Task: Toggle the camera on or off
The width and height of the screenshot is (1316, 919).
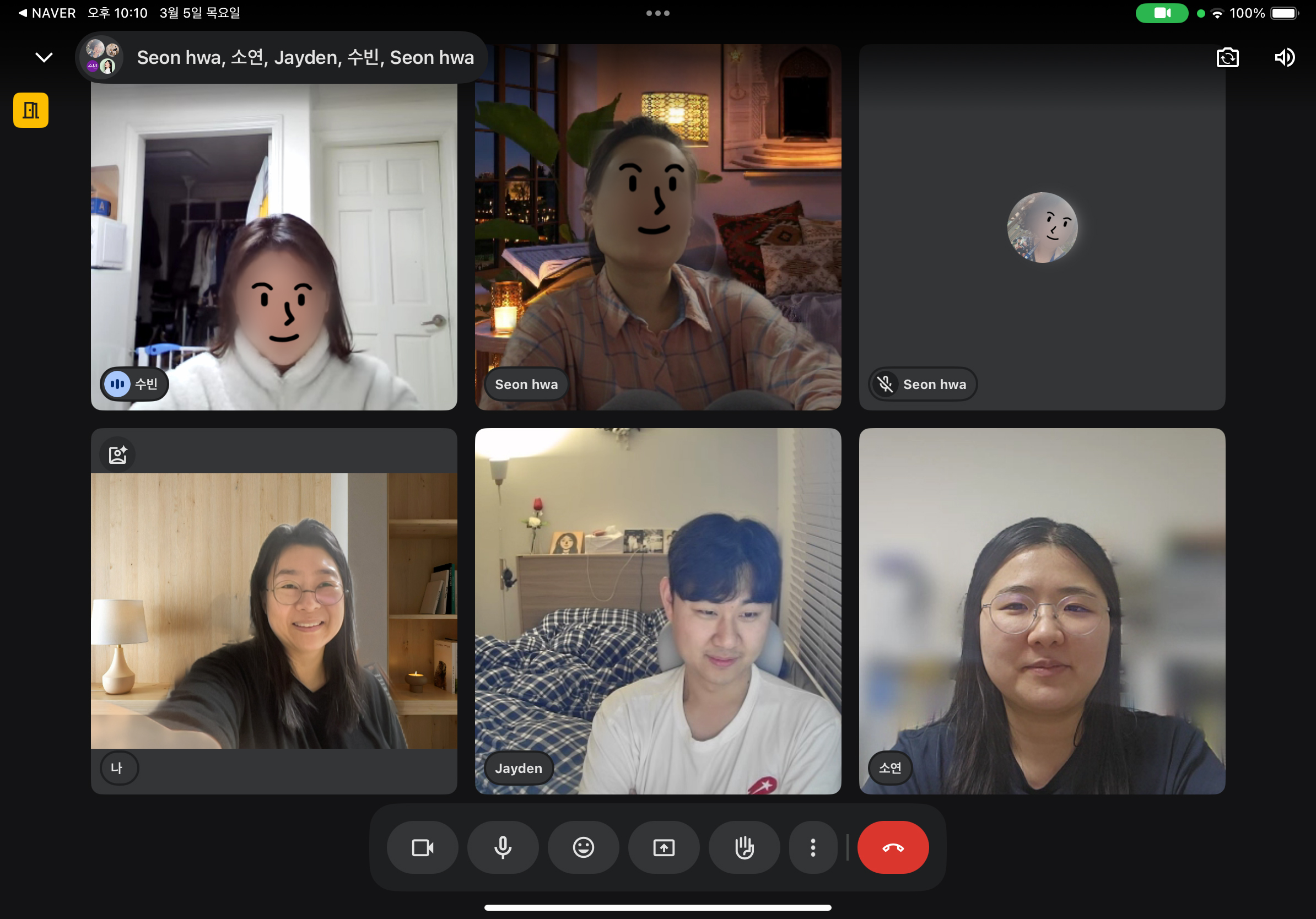Action: click(x=423, y=847)
